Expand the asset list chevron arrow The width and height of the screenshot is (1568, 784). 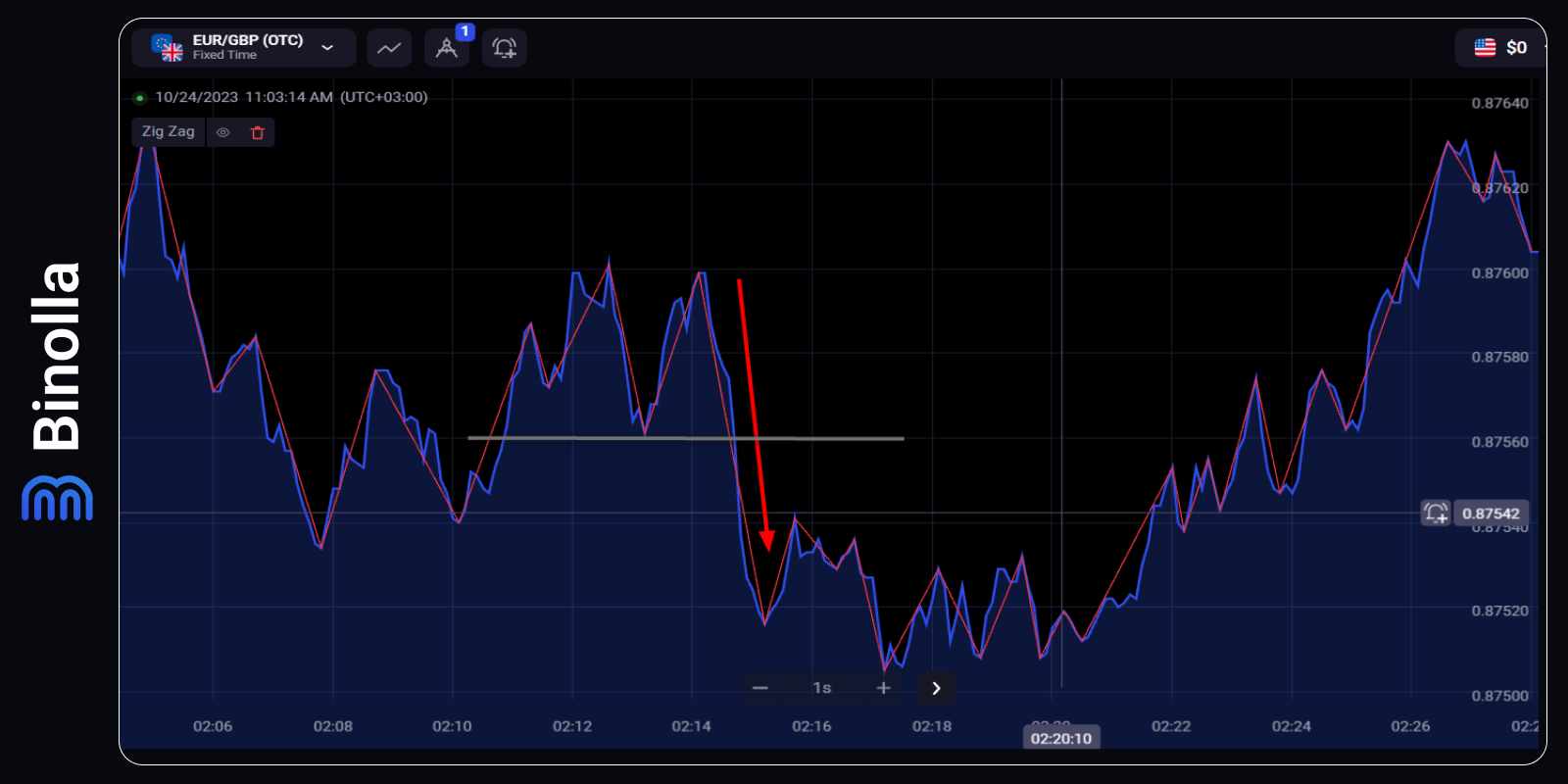327,48
